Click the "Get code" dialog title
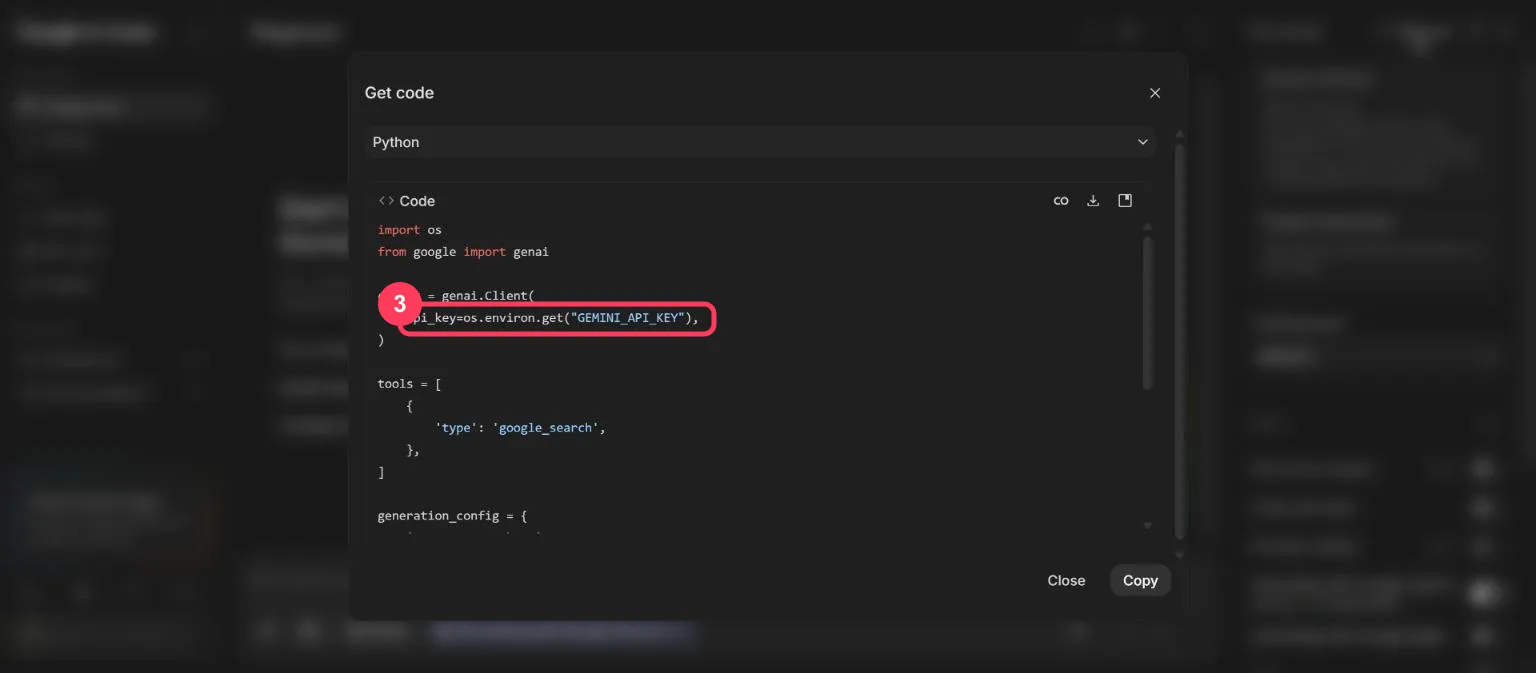1536x673 pixels. tap(399, 93)
